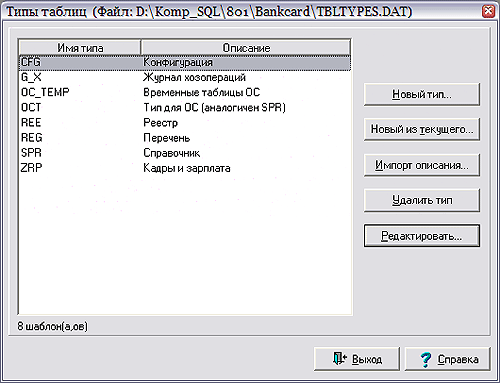Open Новый из текущего... dialog
Viewport: 500px width, 383px height.
pyautogui.click(x=422, y=129)
